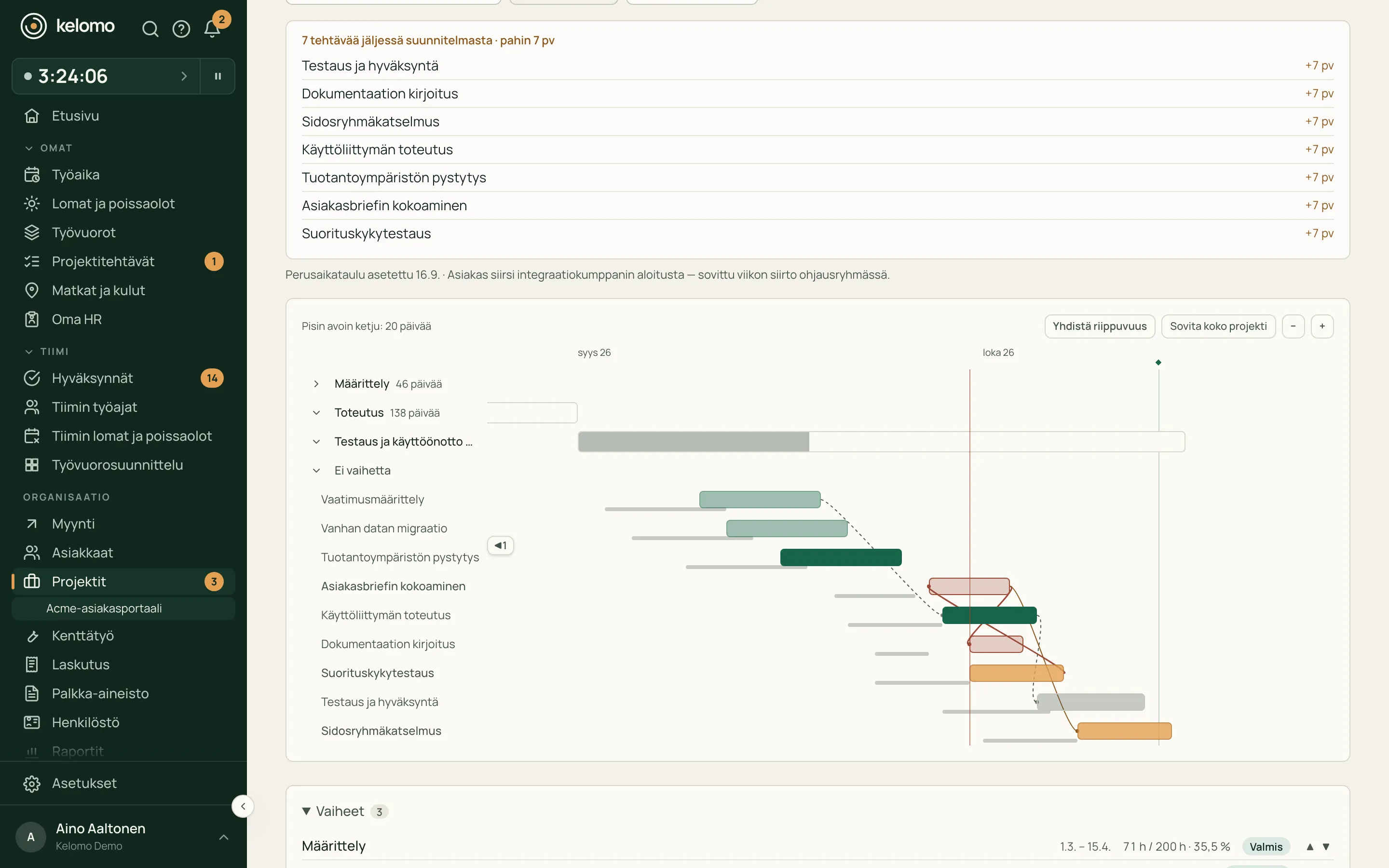The height and width of the screenshot is (868, 1389).
Task: Open Laskutus invoicing page
Action: point(123,665)
